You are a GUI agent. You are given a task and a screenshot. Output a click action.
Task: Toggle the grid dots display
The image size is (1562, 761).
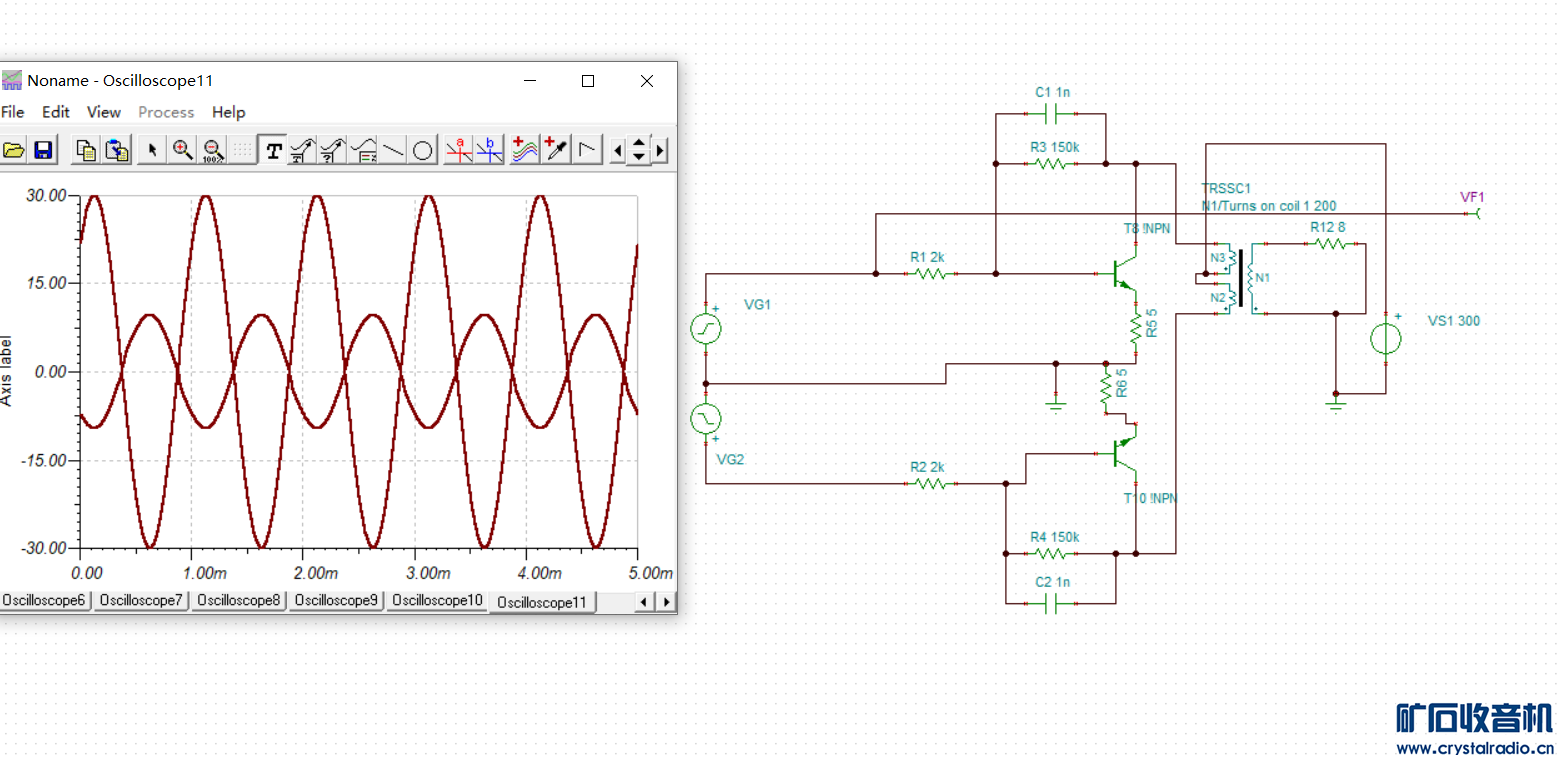241,150
